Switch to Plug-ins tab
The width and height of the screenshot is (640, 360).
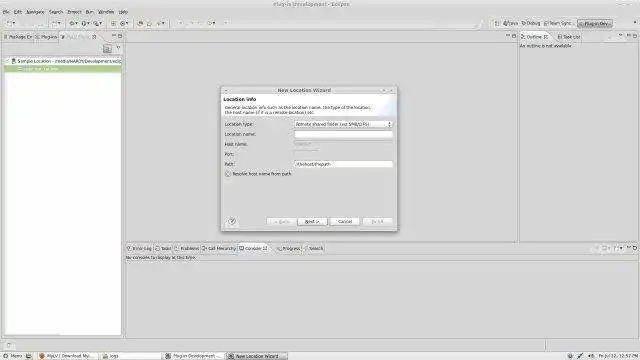pyautogui.click(x=47, y=37)
